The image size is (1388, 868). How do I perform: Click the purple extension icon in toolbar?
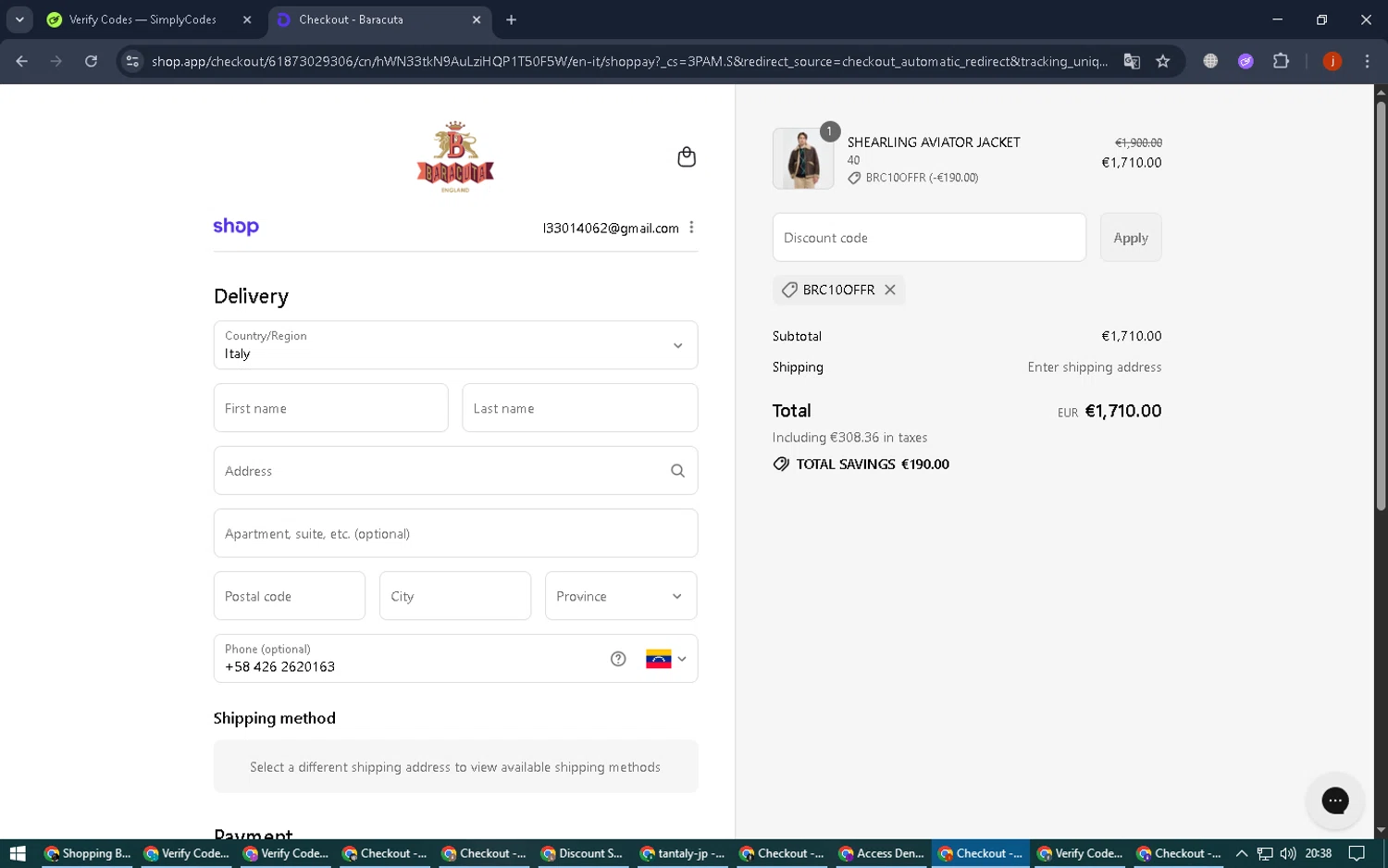[1245, 61]
